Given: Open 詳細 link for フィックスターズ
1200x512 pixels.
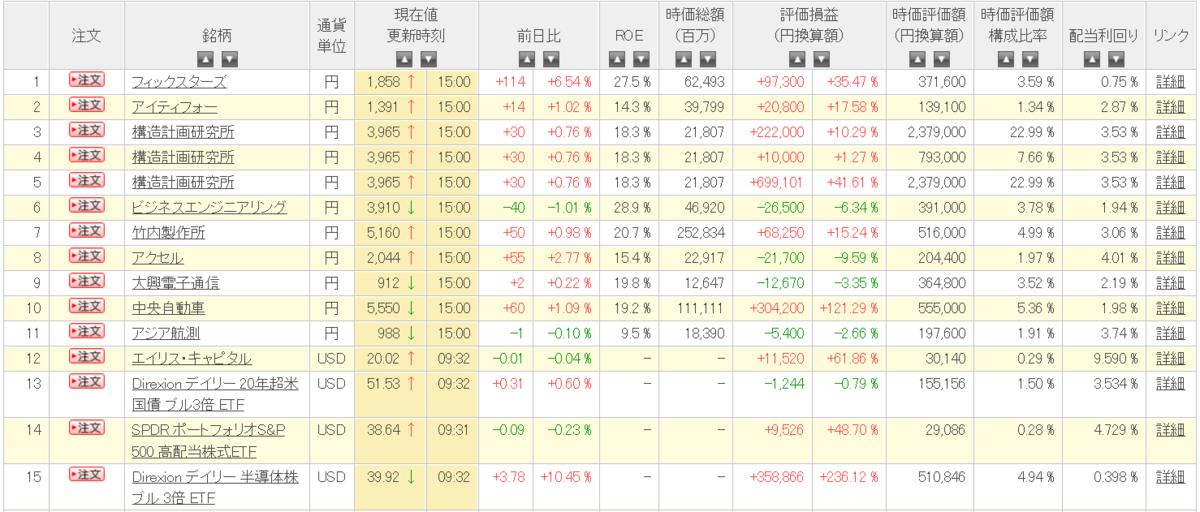Looking at the screenshot, I should point(1169,82).
